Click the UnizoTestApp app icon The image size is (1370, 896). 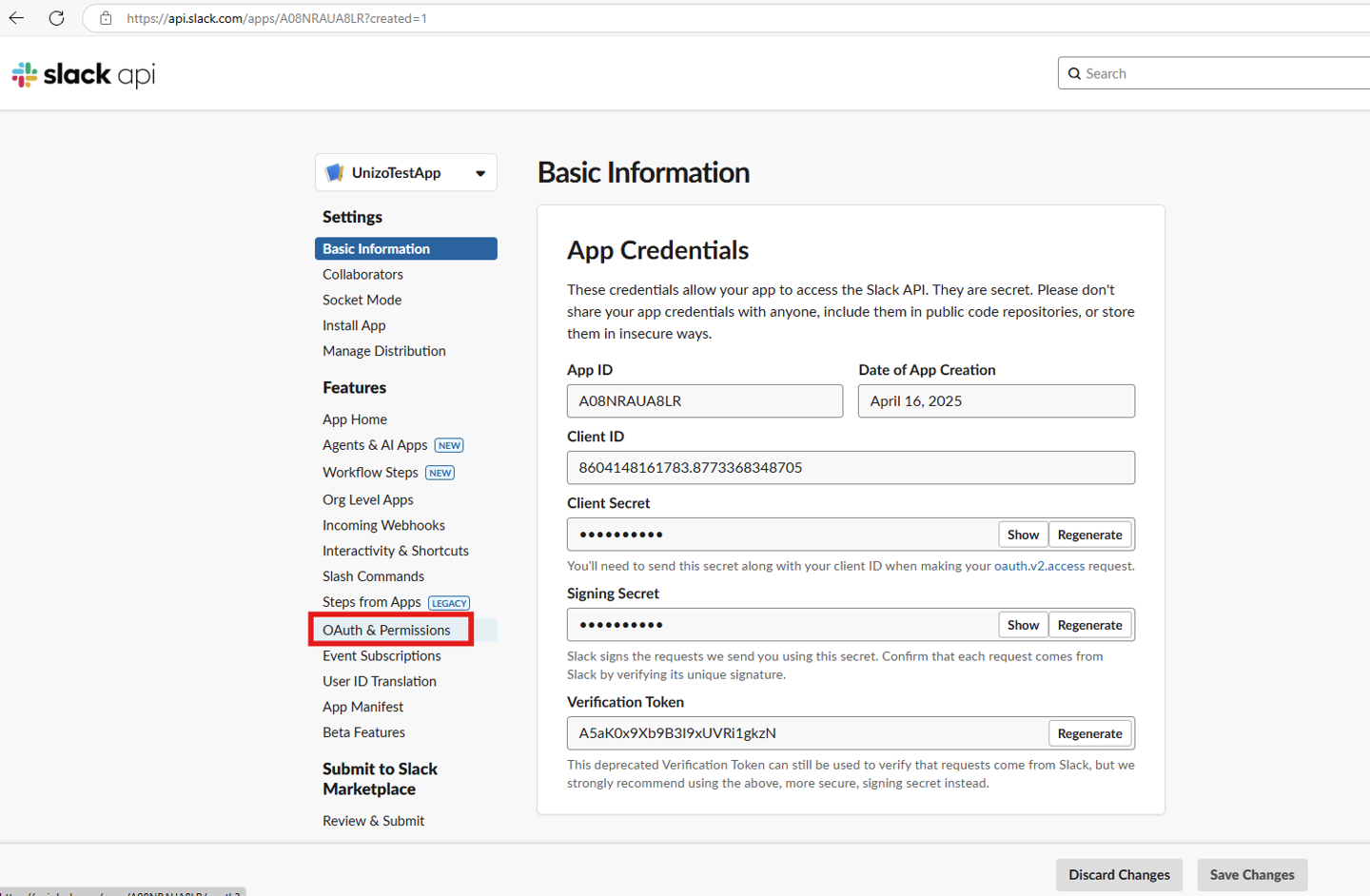click(334, 172)
